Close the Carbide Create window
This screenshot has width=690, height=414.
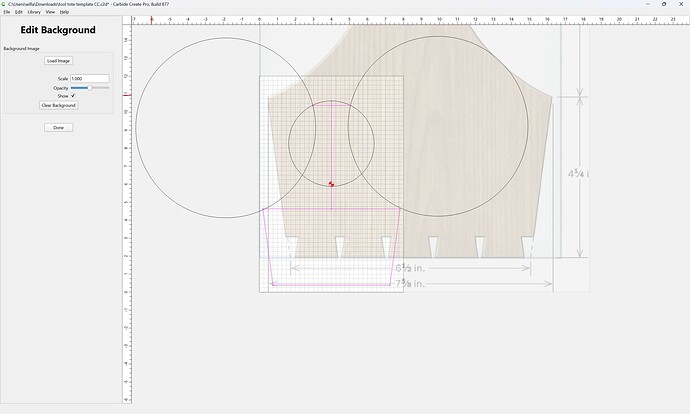click(681, 4)
